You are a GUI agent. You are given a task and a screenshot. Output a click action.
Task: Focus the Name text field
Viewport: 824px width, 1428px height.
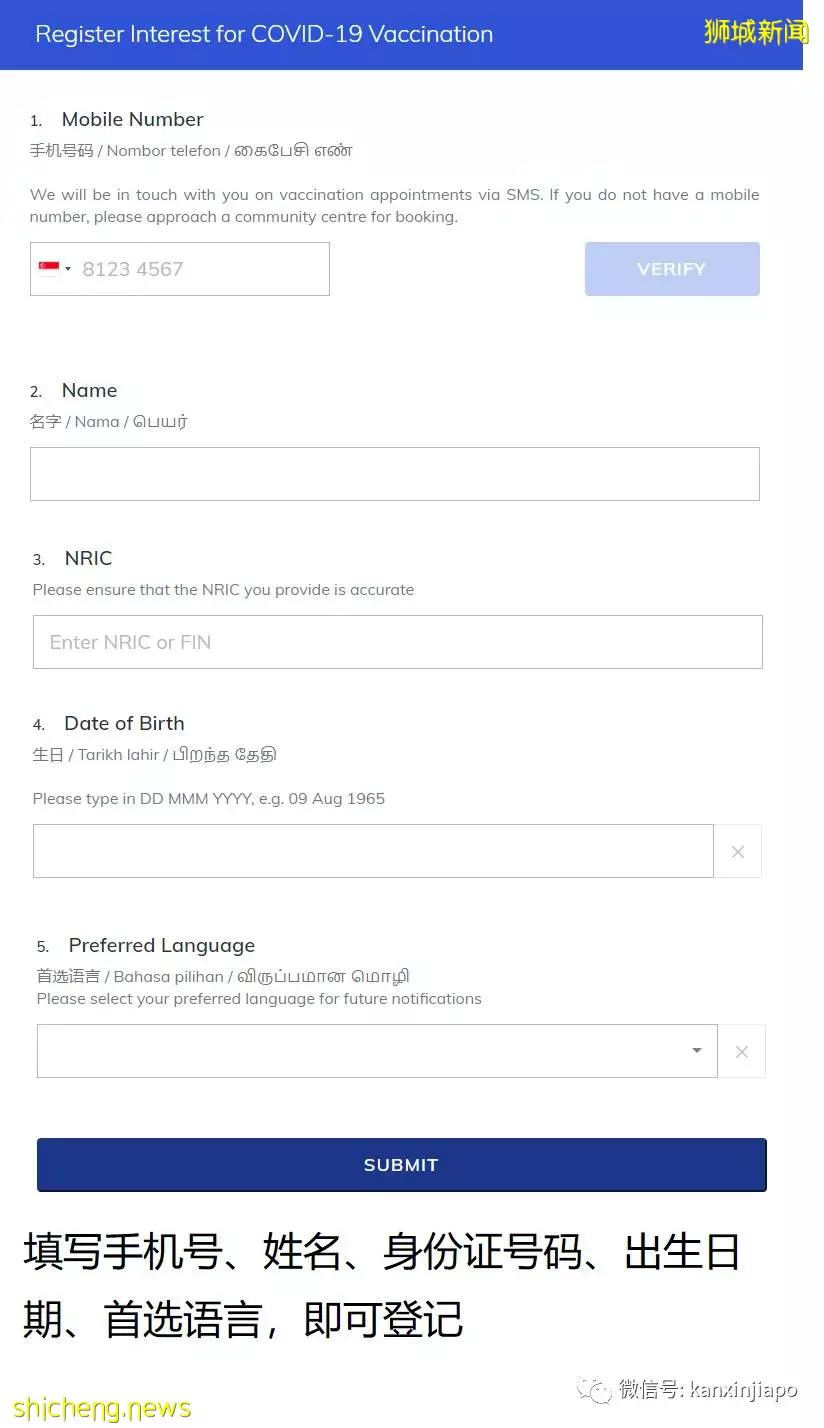coord(395,474)
